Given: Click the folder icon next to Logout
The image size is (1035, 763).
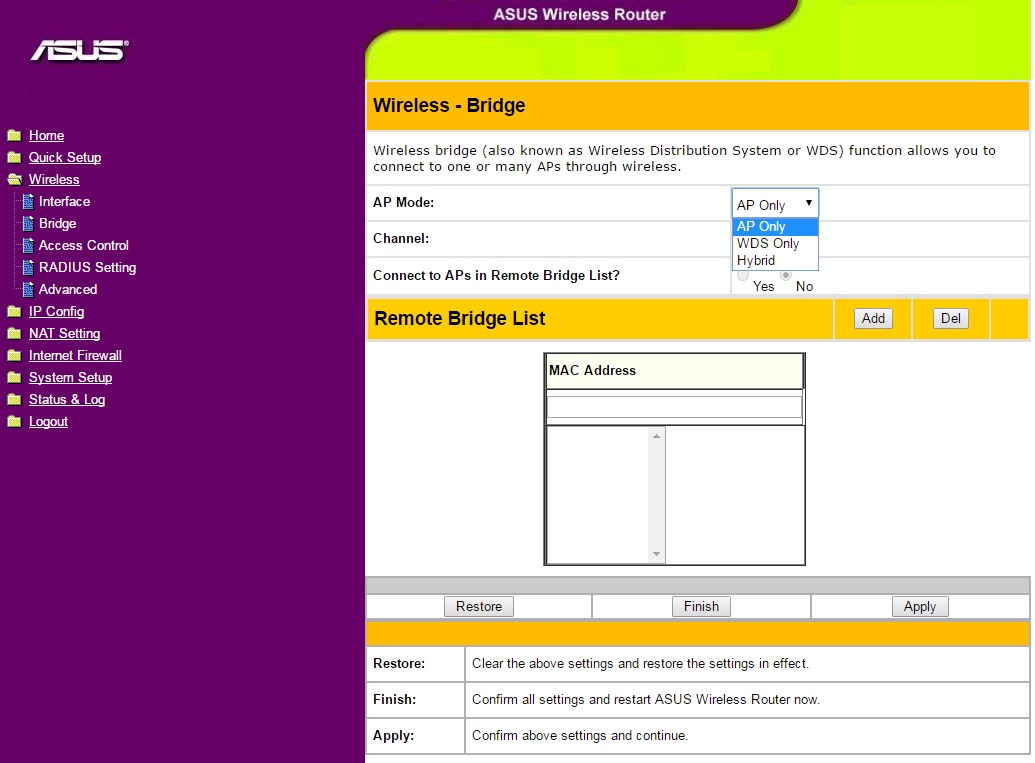Looking at the screenshot, I should tap(14, 422).
